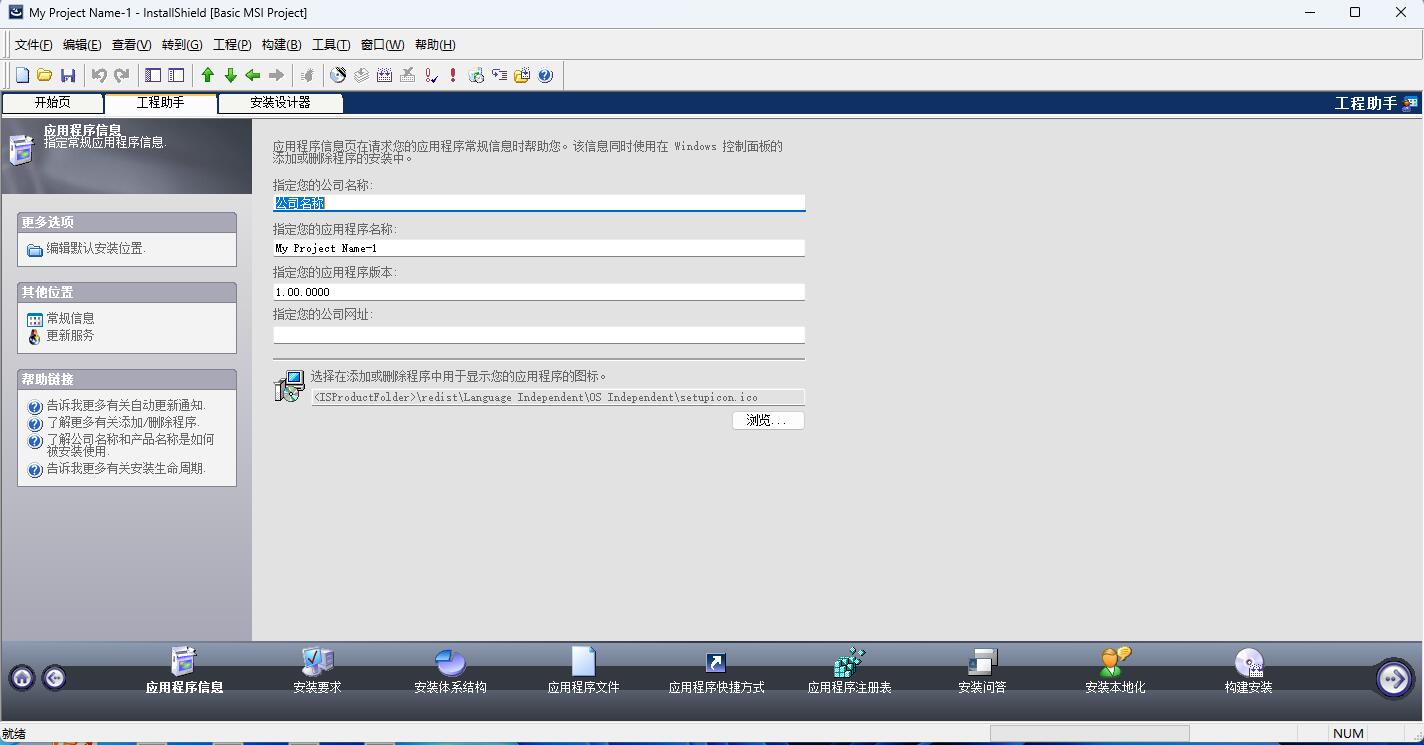Viewport: 1424px width, 745px height.
Task: Click the back arrow circle in bottom bar
Action: [55, 678]
